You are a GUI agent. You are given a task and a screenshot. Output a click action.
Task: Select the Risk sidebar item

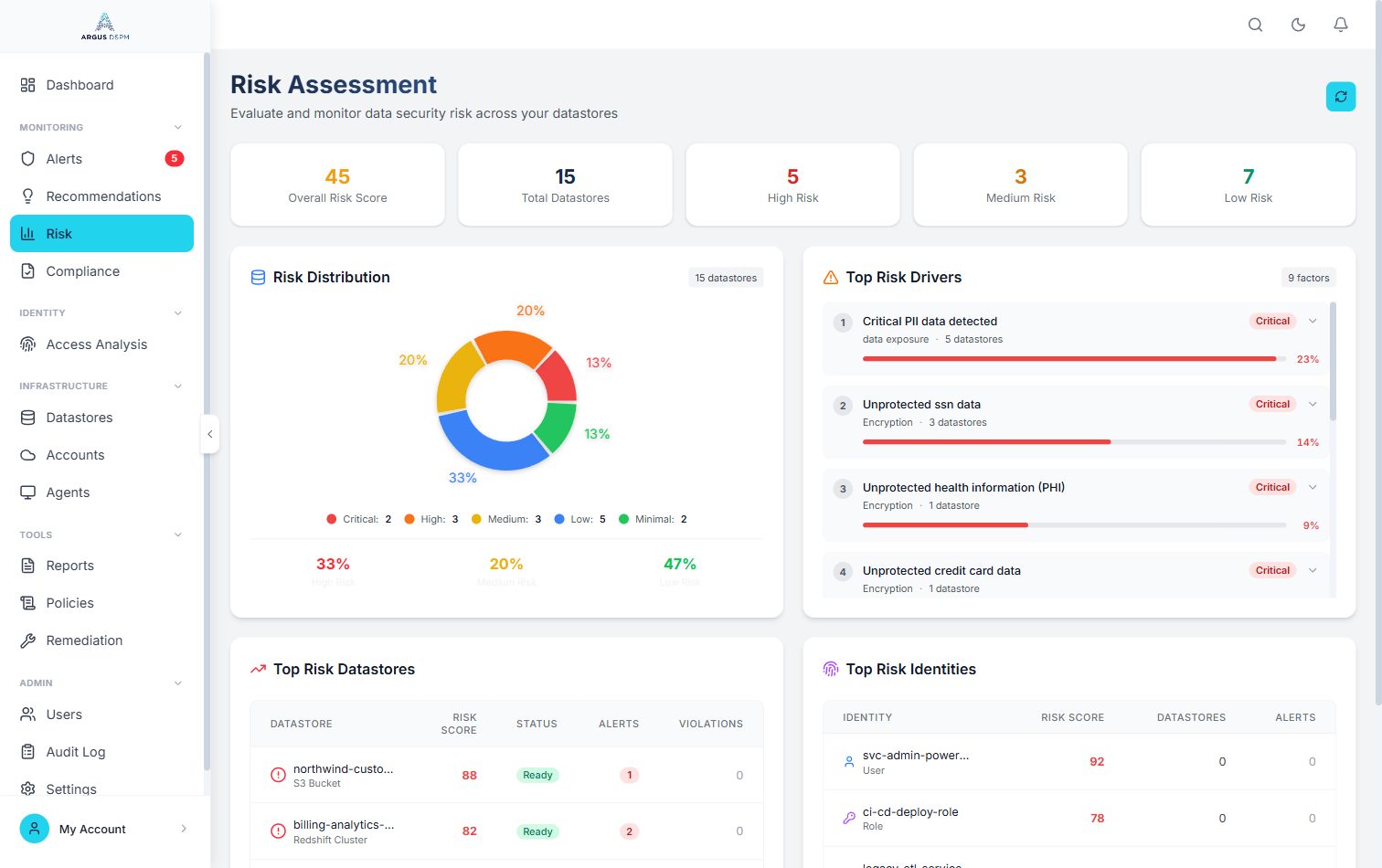(x=101, y=234)
